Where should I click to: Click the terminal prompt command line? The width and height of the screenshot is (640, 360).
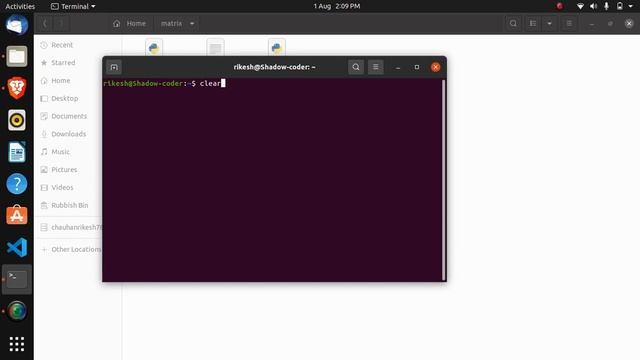point(164,83)
